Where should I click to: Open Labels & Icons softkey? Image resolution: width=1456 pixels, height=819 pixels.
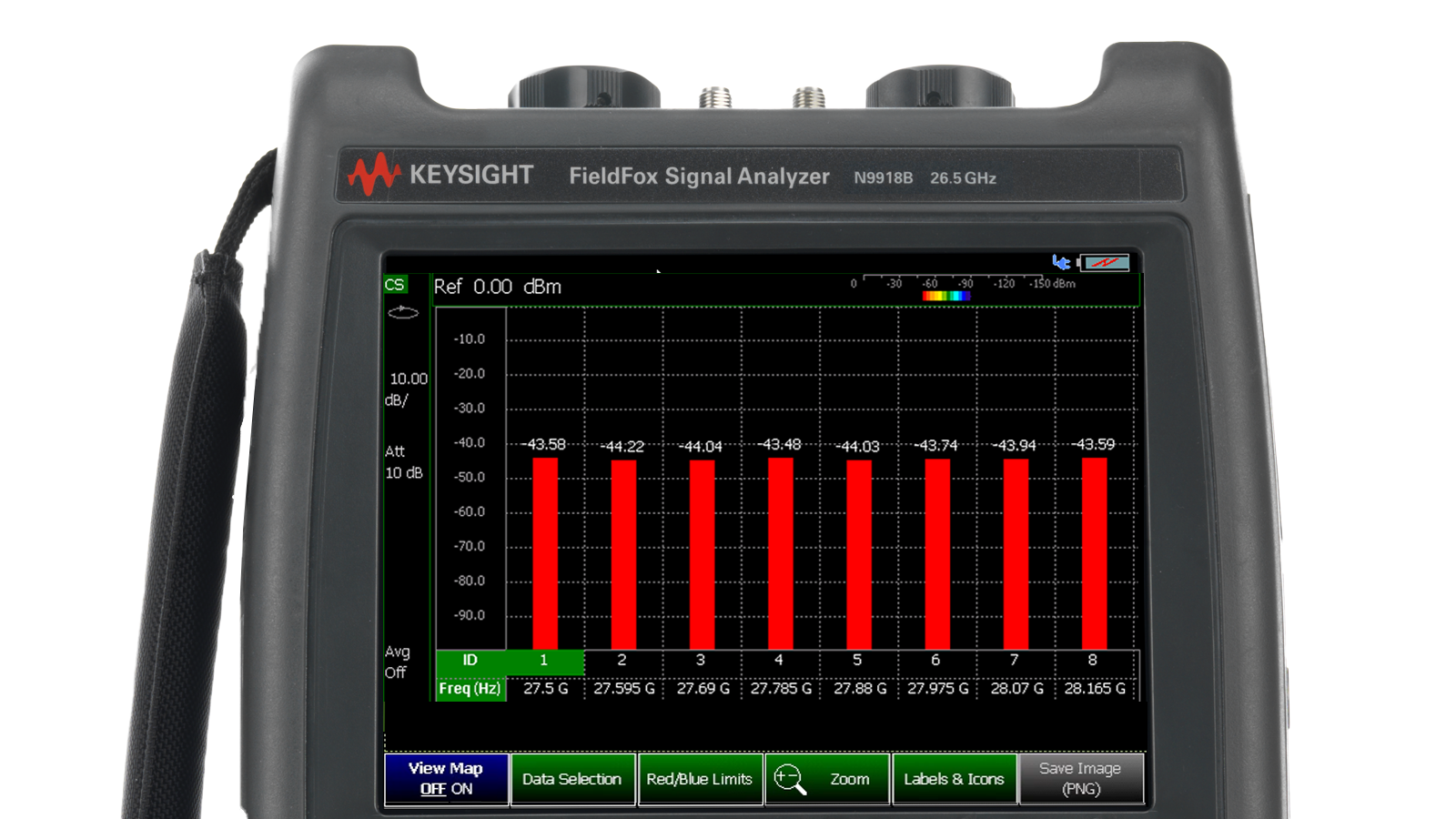coord(954,779)
